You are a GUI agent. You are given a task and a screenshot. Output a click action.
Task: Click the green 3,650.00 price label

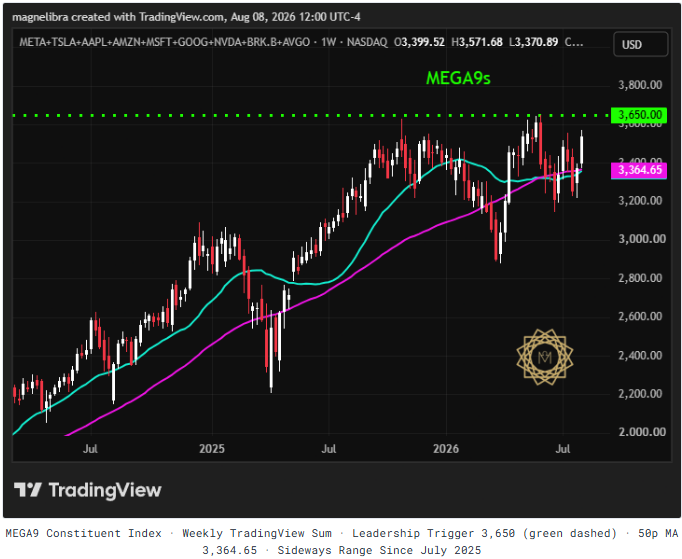(x=639, y=115)
